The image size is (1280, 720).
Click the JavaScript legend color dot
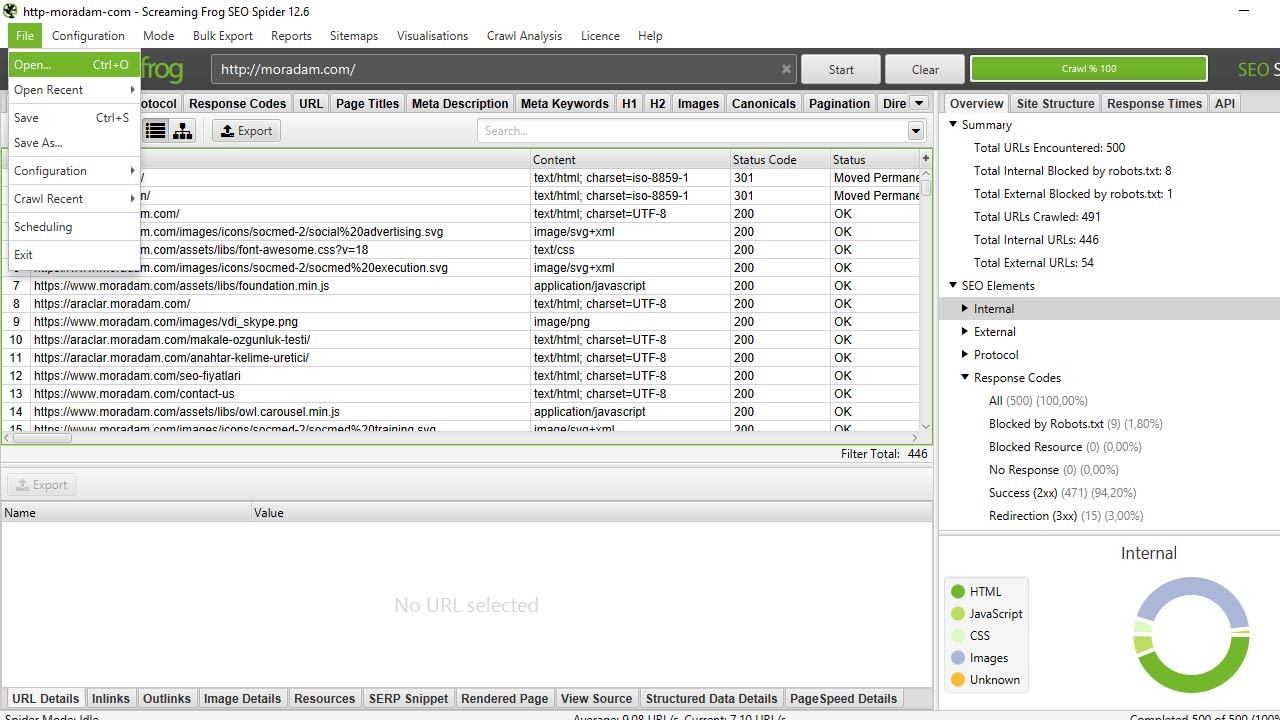click(x=958, y=614)
